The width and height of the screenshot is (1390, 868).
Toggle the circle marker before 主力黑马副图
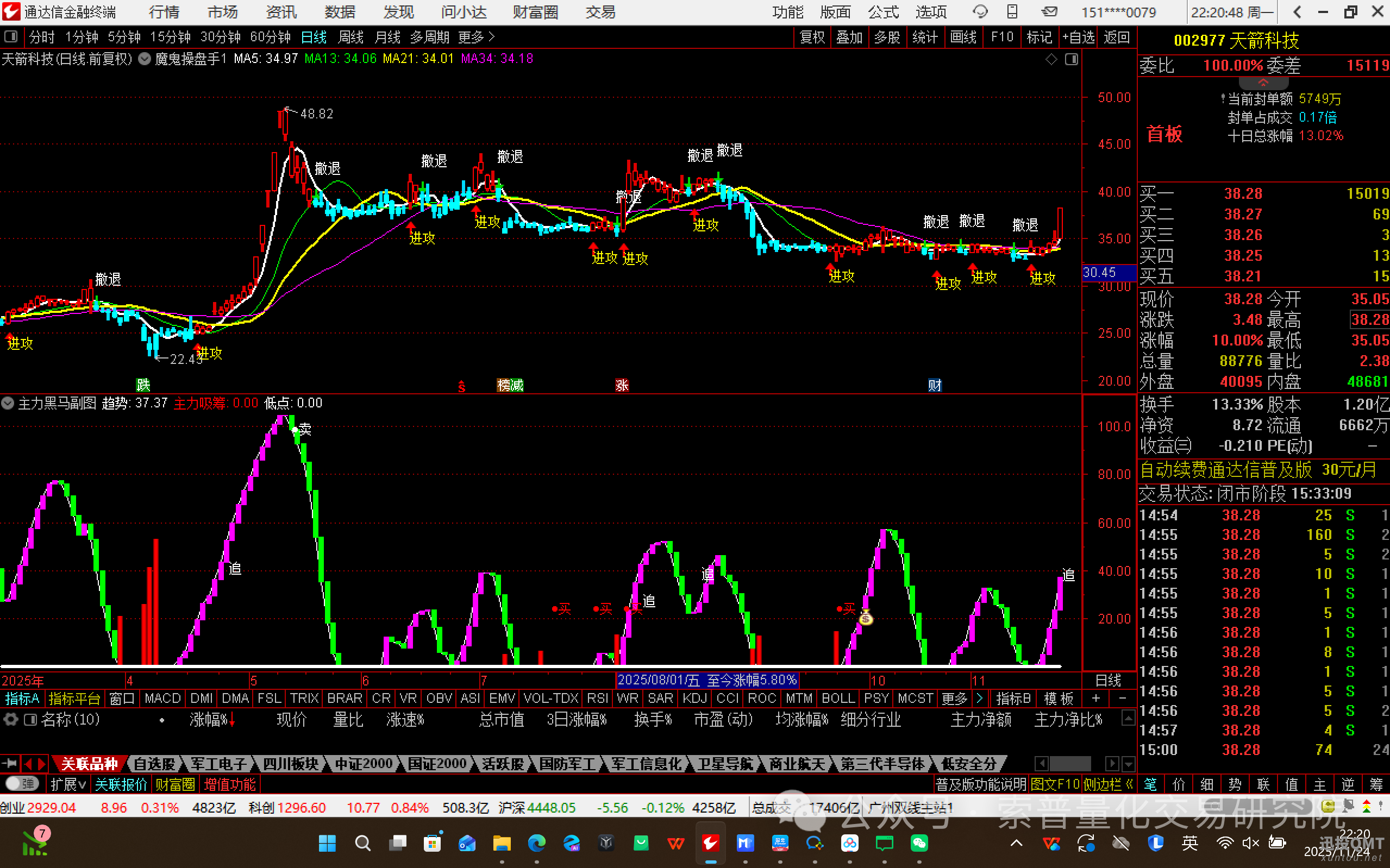point(8,403)
